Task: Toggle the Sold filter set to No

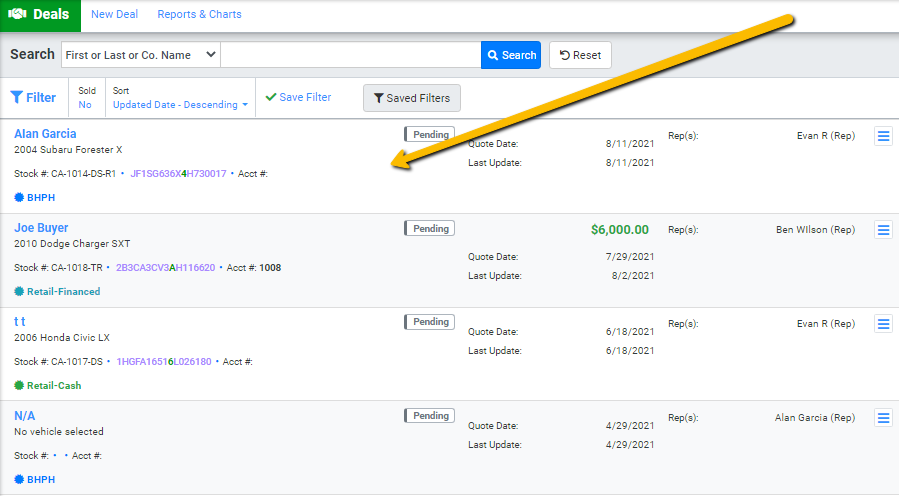Action: (x=85, y=104)
